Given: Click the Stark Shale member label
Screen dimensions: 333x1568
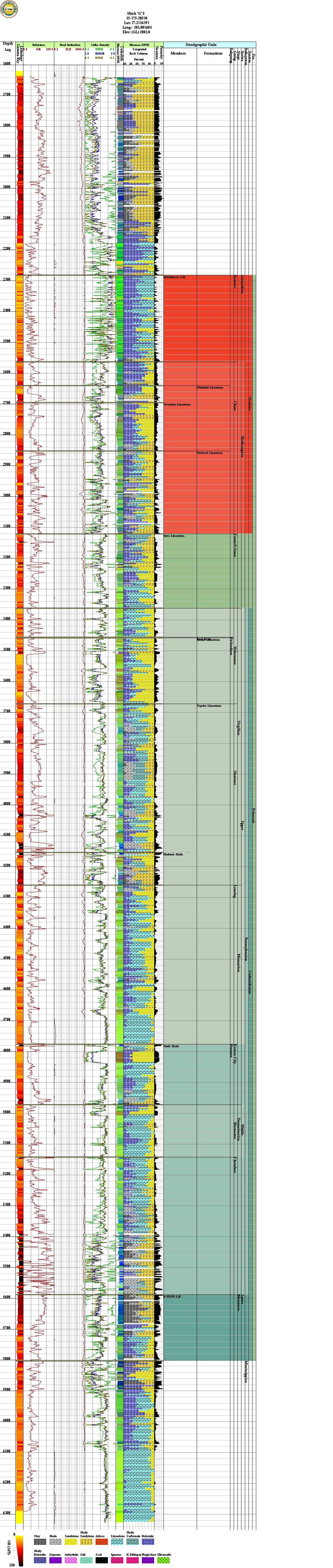Looking at the screenshot, I should pyautogui.click(x=171, y=1046).
